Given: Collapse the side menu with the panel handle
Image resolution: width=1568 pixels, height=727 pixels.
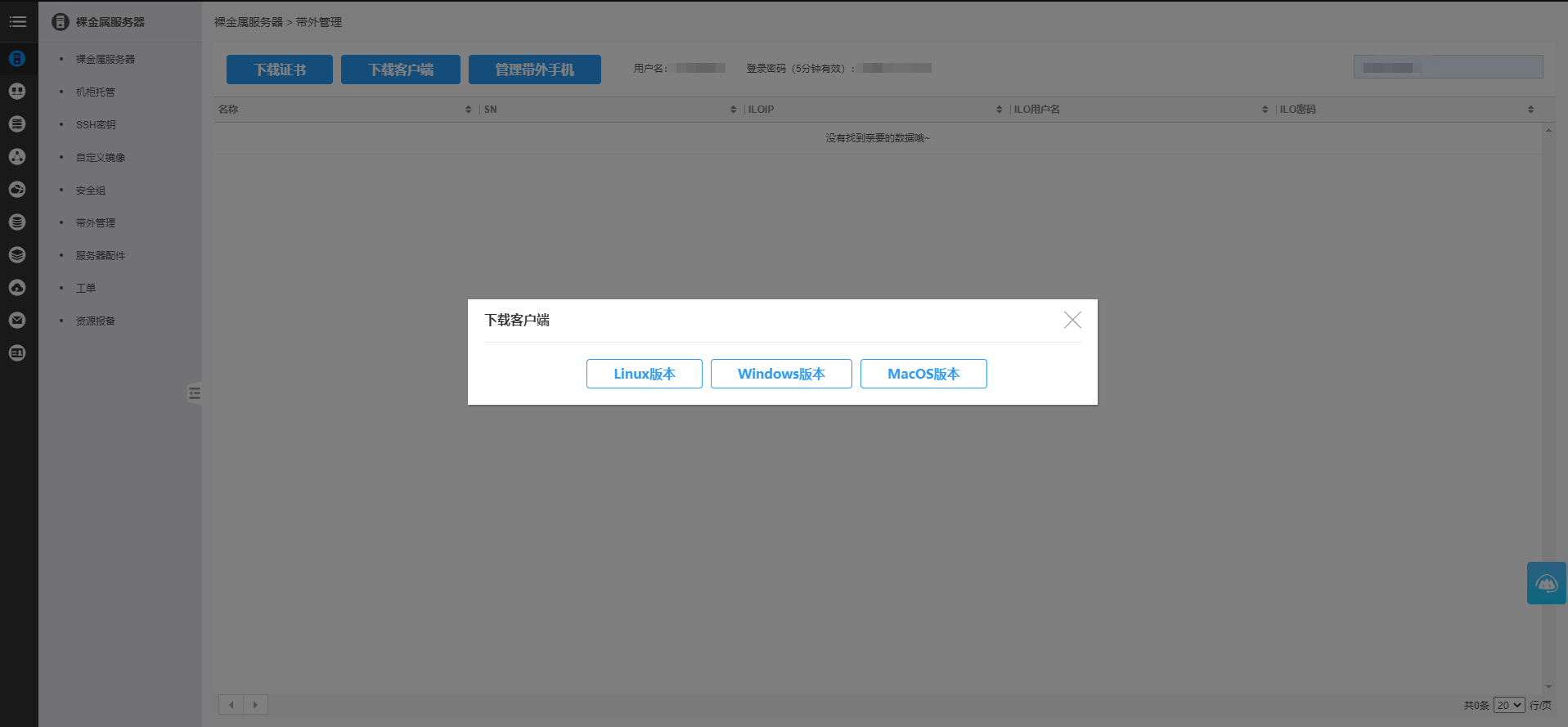Looking at the screenshot, I should click(194, 394).
